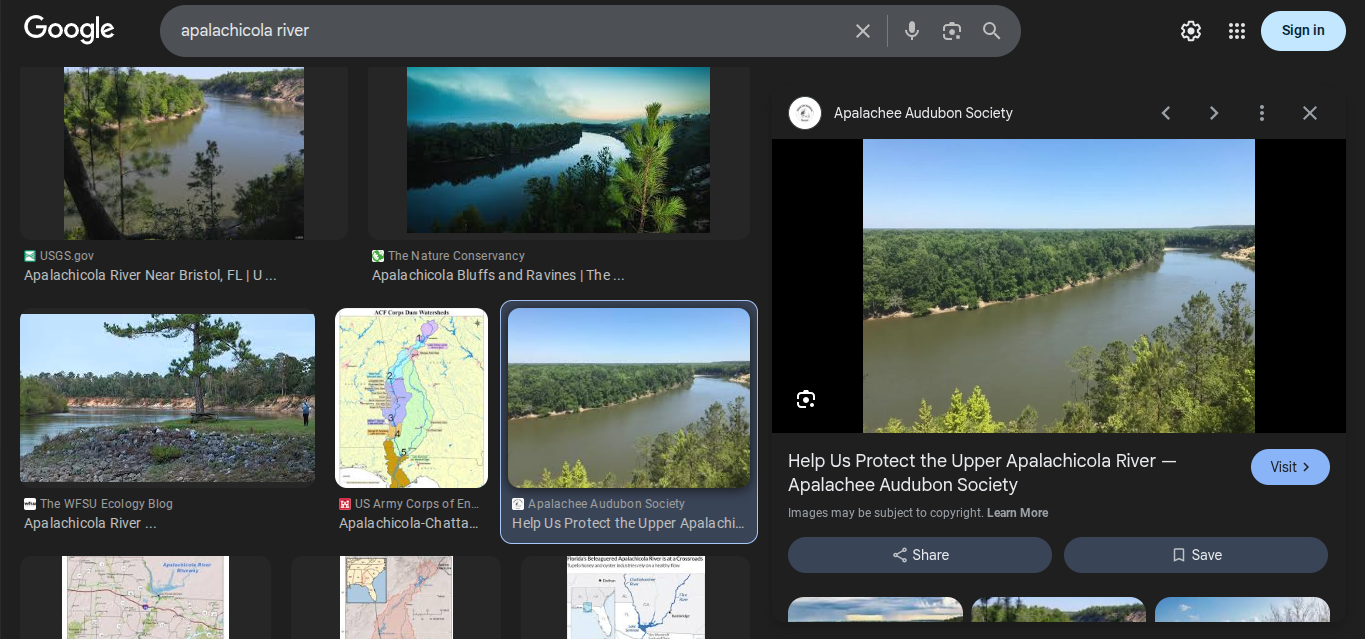This screenshot has height=639, width=1365.
Task: Open panel title Help Us Protect the Upper Apalachicola
Action: [x=982, y=473]
